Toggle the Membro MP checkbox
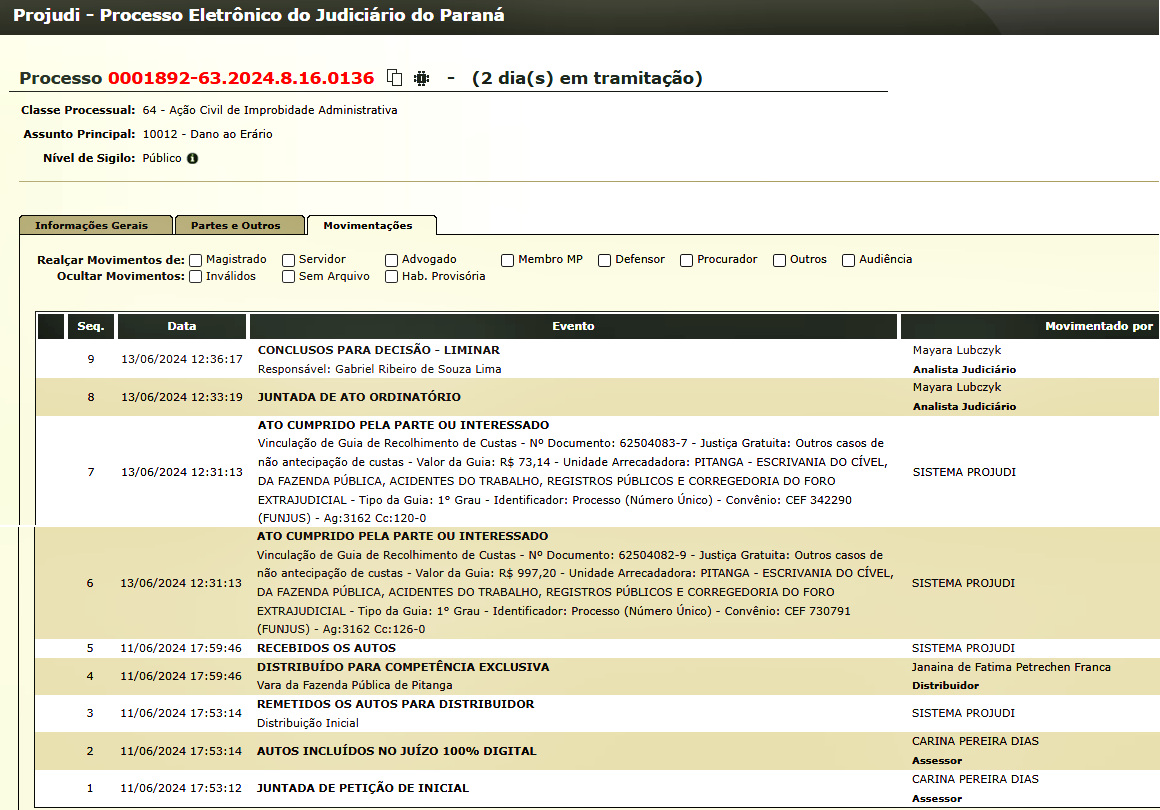Screen dimensions: 1160x810 (508, 260)
